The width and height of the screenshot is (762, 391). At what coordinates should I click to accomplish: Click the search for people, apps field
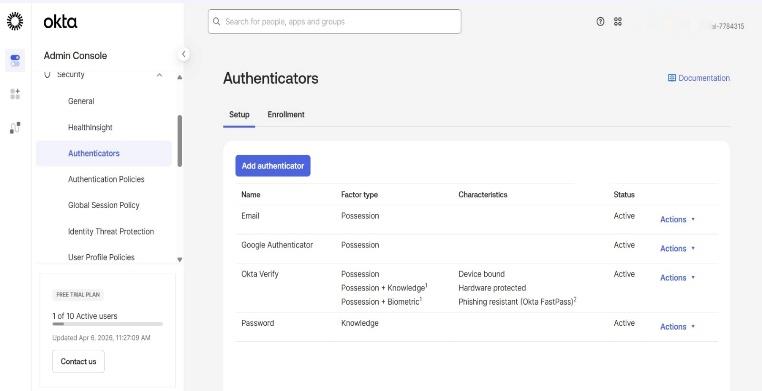[334, 21]
